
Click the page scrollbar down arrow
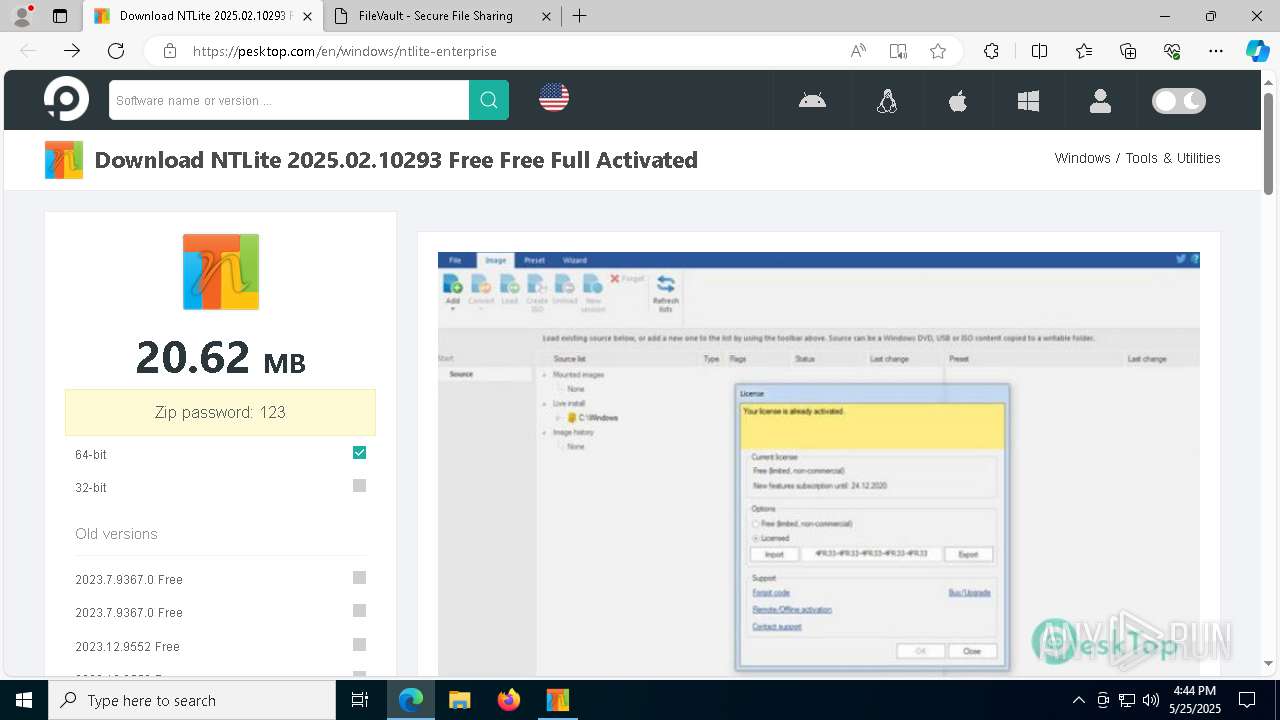1268,663
